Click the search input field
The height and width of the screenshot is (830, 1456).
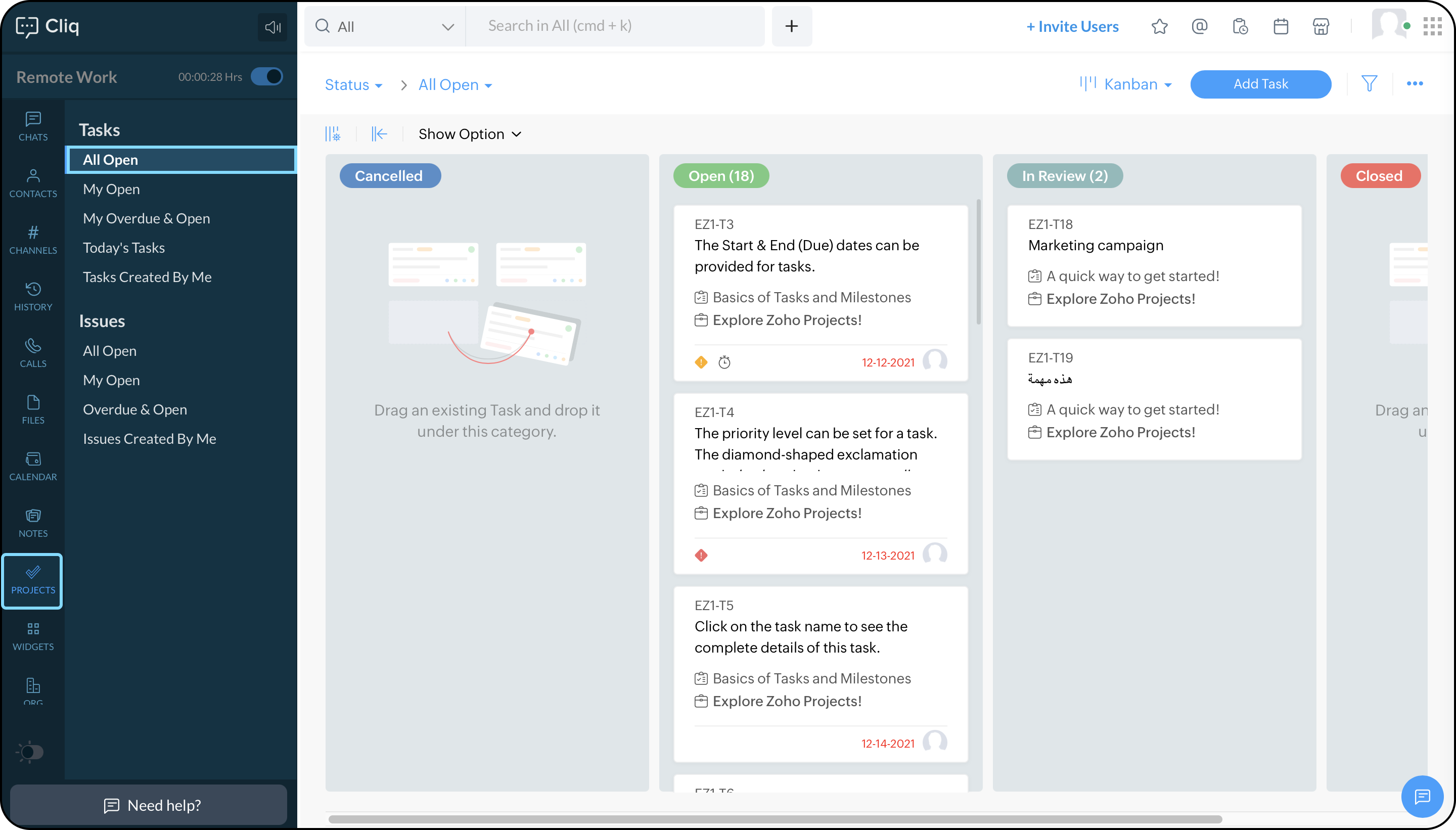point(616,26)
